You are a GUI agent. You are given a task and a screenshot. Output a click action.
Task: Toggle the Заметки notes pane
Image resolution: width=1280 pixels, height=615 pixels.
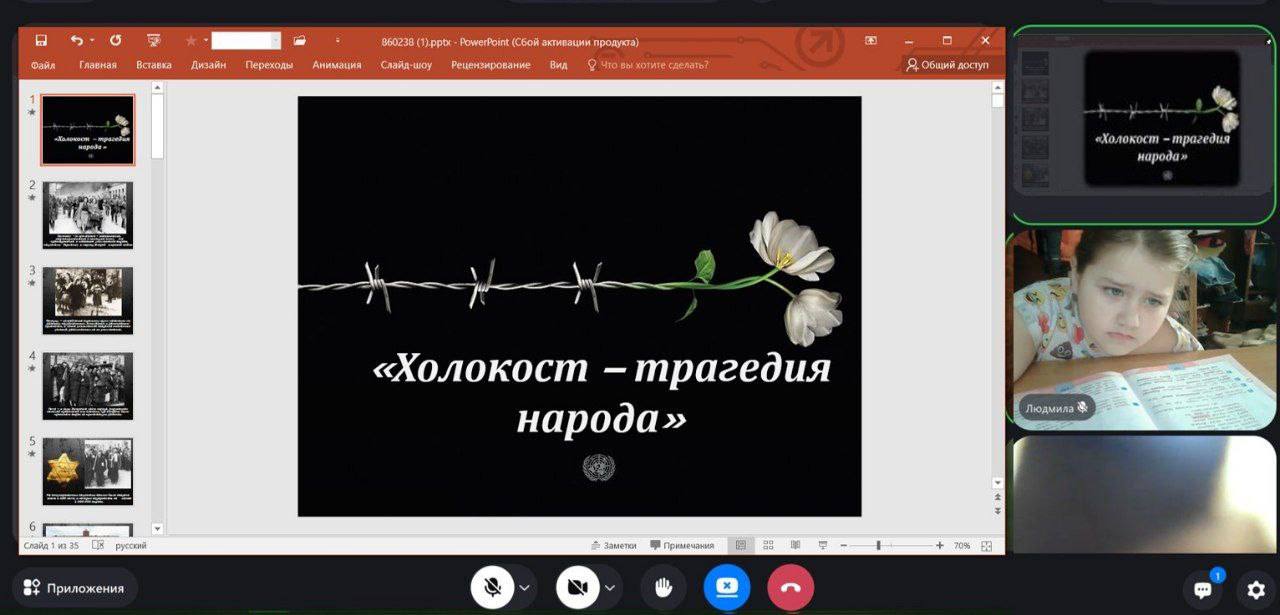point(613,546)
